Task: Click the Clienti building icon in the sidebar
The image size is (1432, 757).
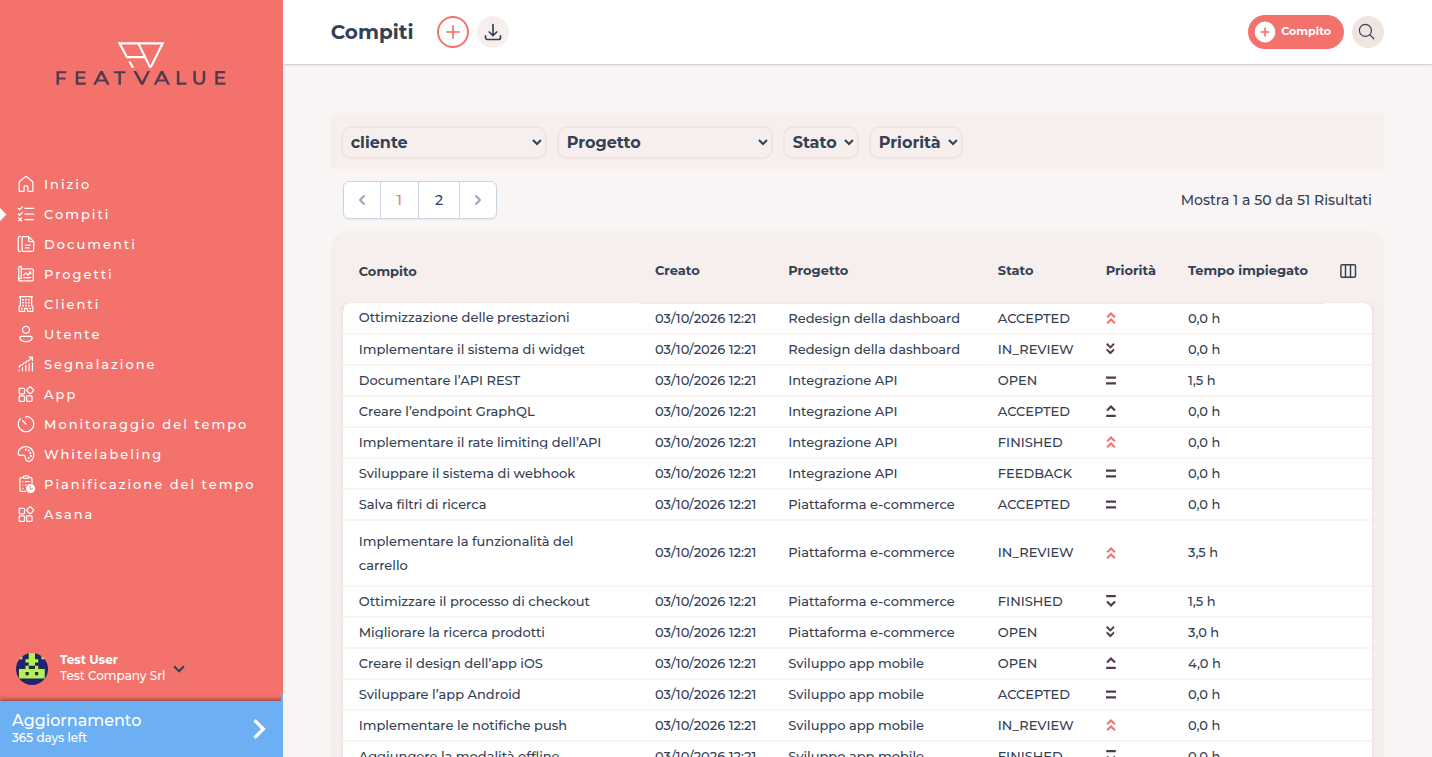Action: tap(26, 304)
